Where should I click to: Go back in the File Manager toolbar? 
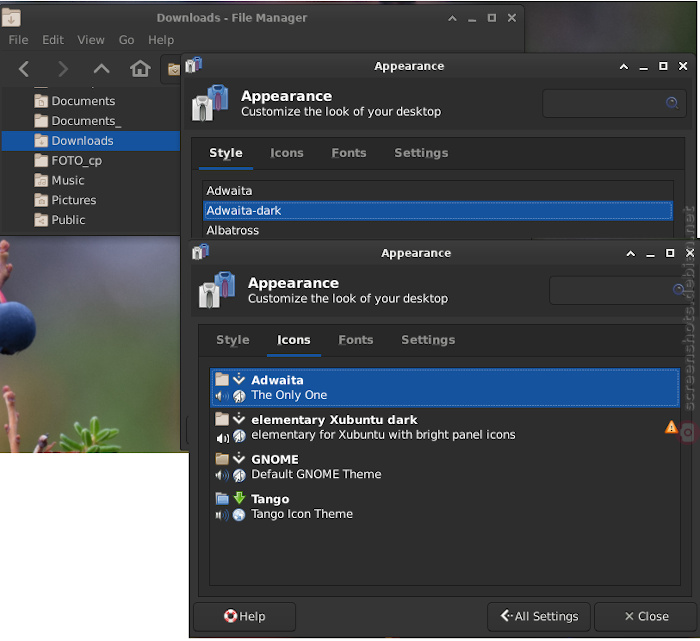24,69
